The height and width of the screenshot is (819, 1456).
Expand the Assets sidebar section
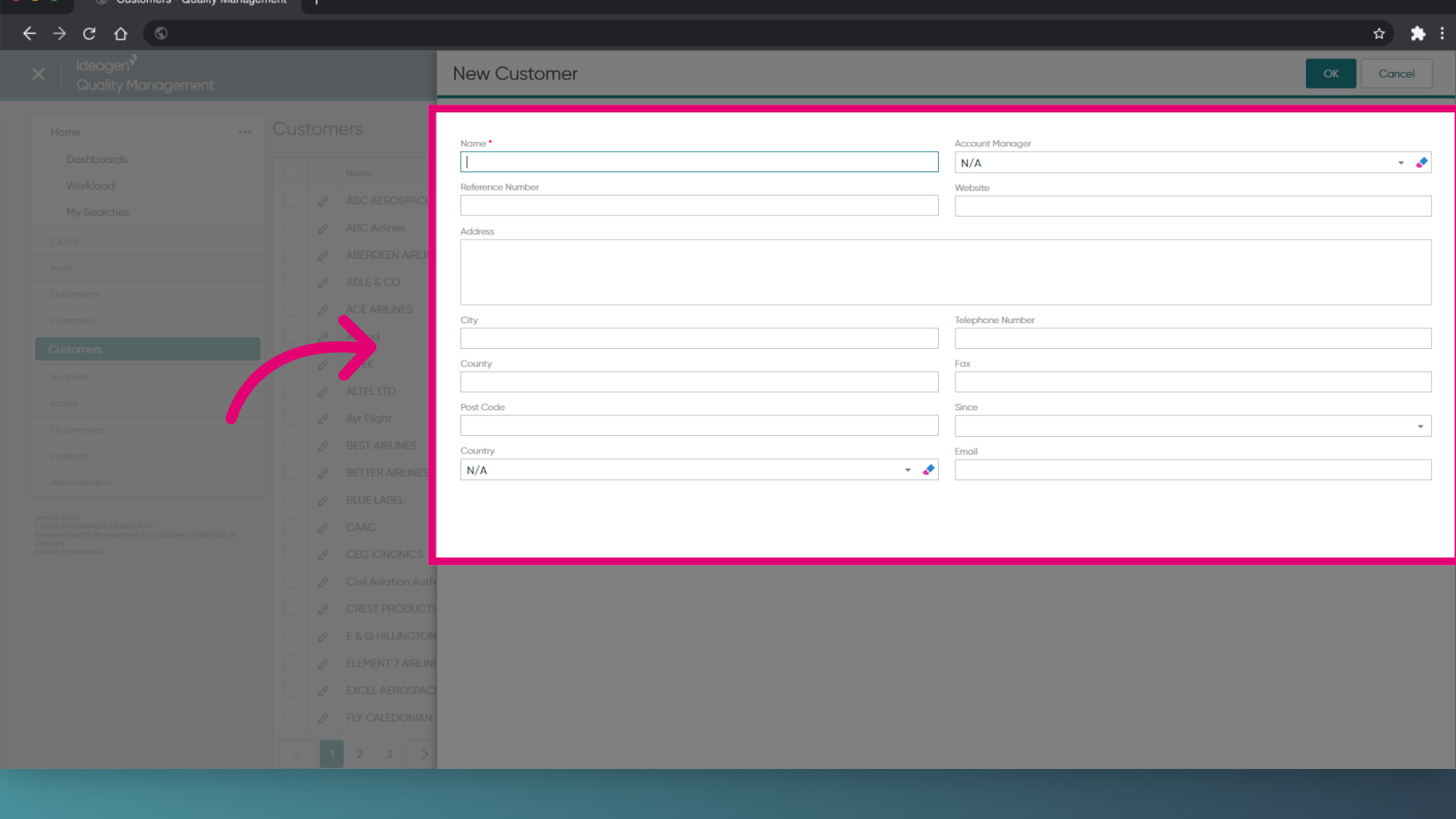[x=147, y=403]
